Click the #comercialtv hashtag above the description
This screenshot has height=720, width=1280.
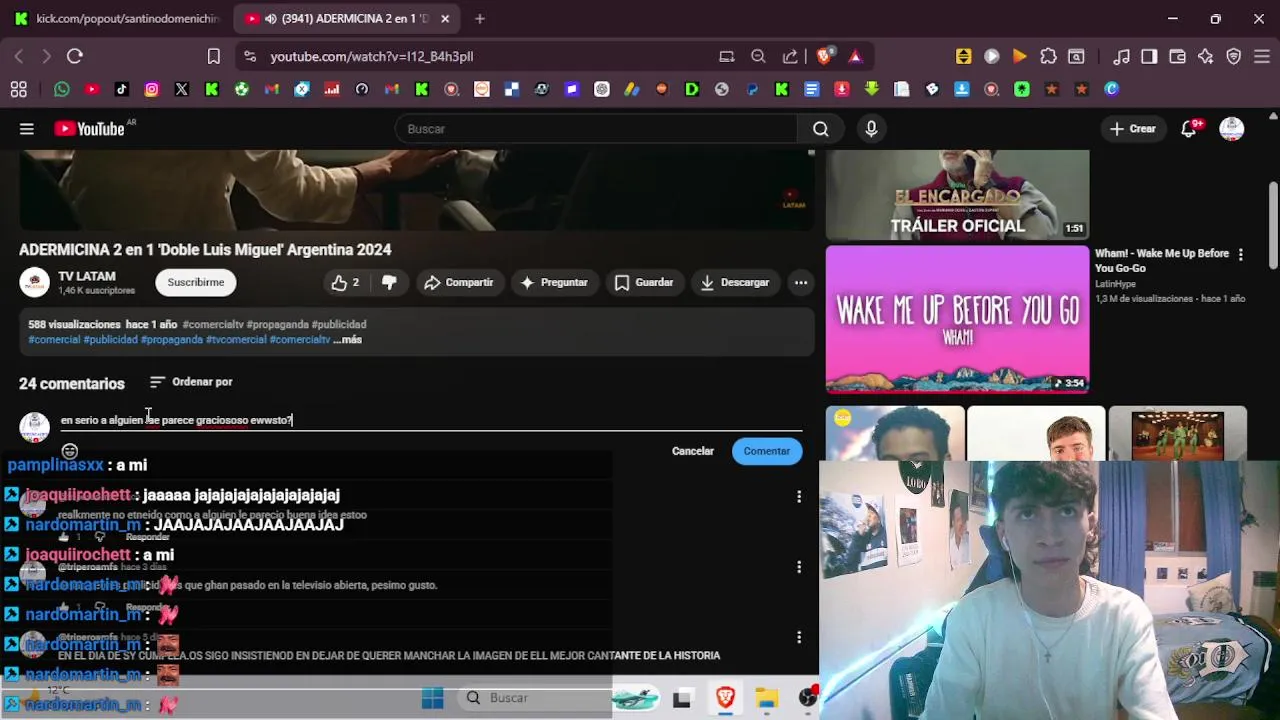(x=213, y=325)
